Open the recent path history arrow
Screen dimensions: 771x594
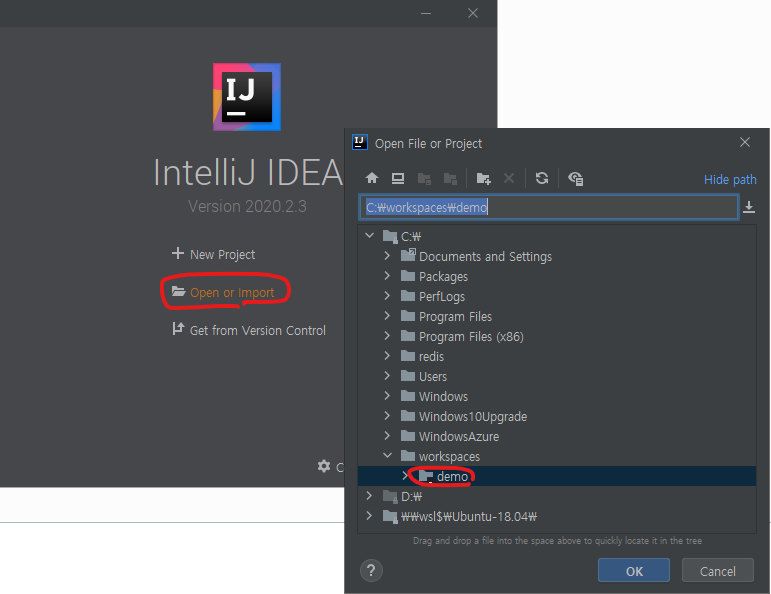(749, 207)
